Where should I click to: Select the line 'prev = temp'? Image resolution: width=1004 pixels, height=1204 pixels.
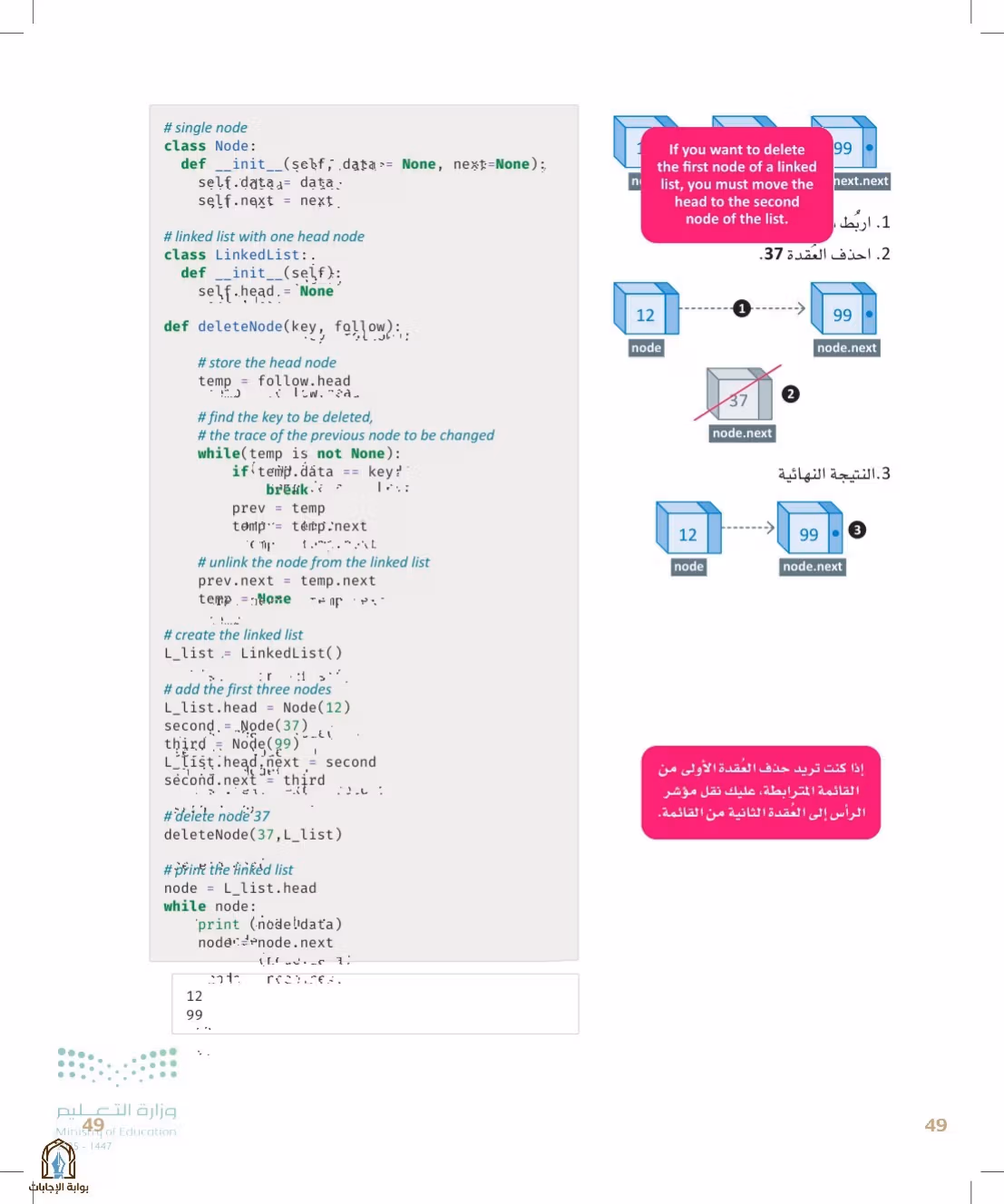[x=278, y=508]
